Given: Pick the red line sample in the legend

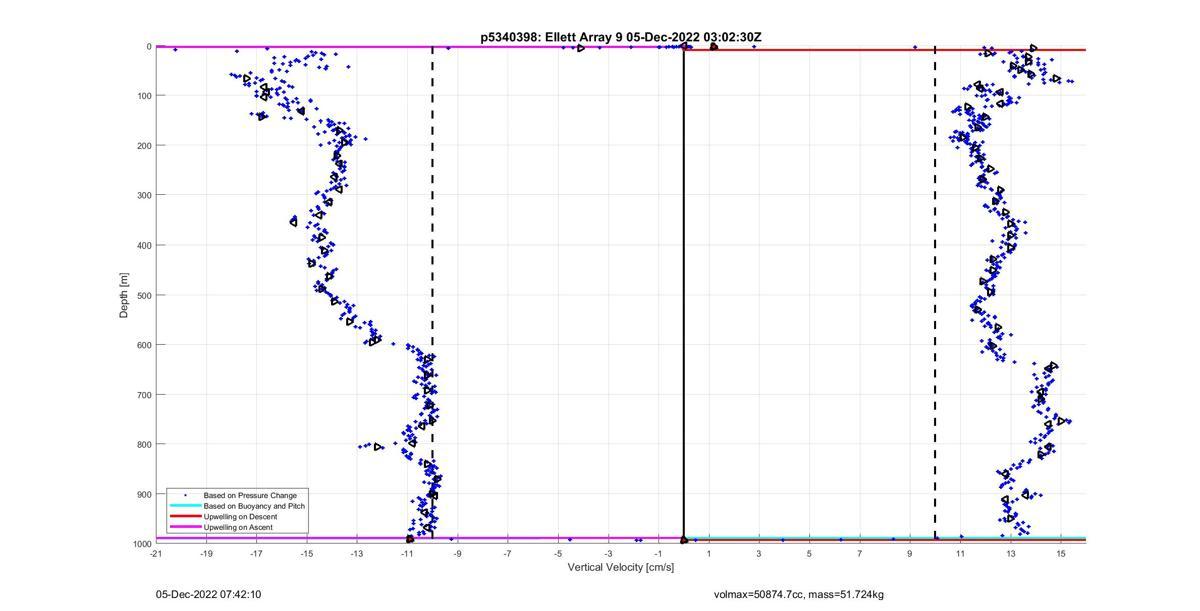Looking at the screenshot, I should pyautogui.click(x=185, y=516).
